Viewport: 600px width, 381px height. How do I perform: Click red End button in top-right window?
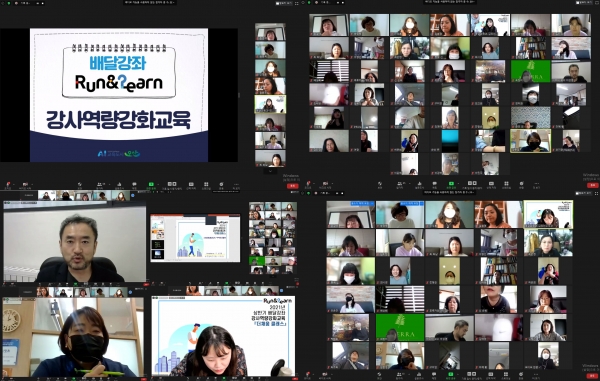tap(592, 185)
